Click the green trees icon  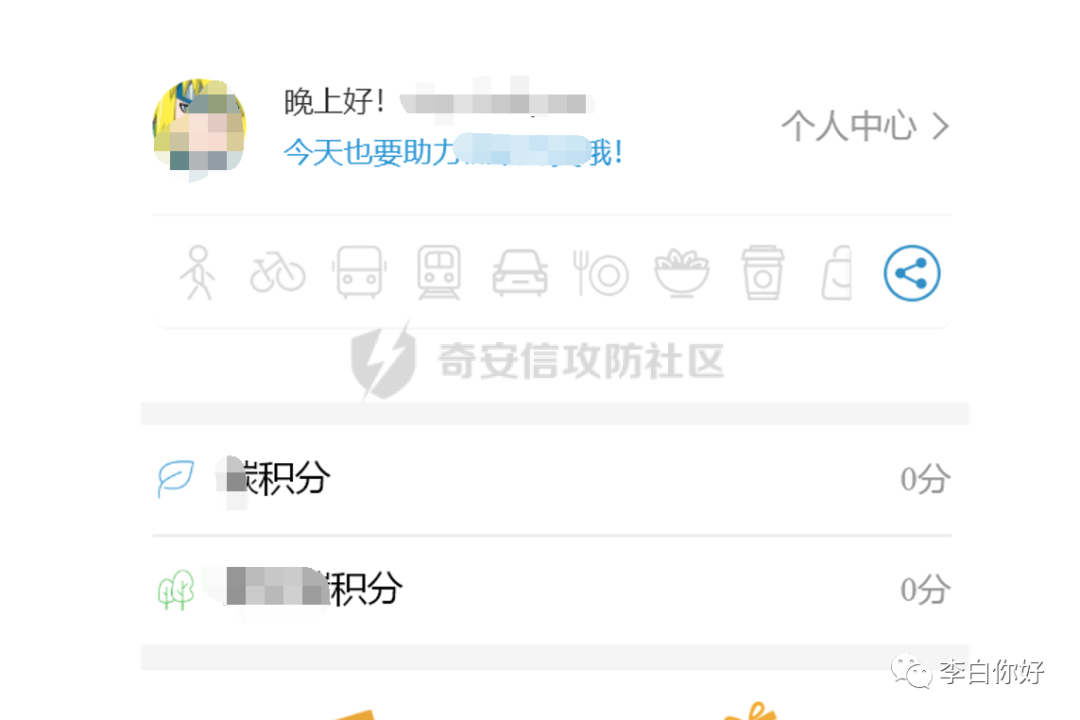176,590
